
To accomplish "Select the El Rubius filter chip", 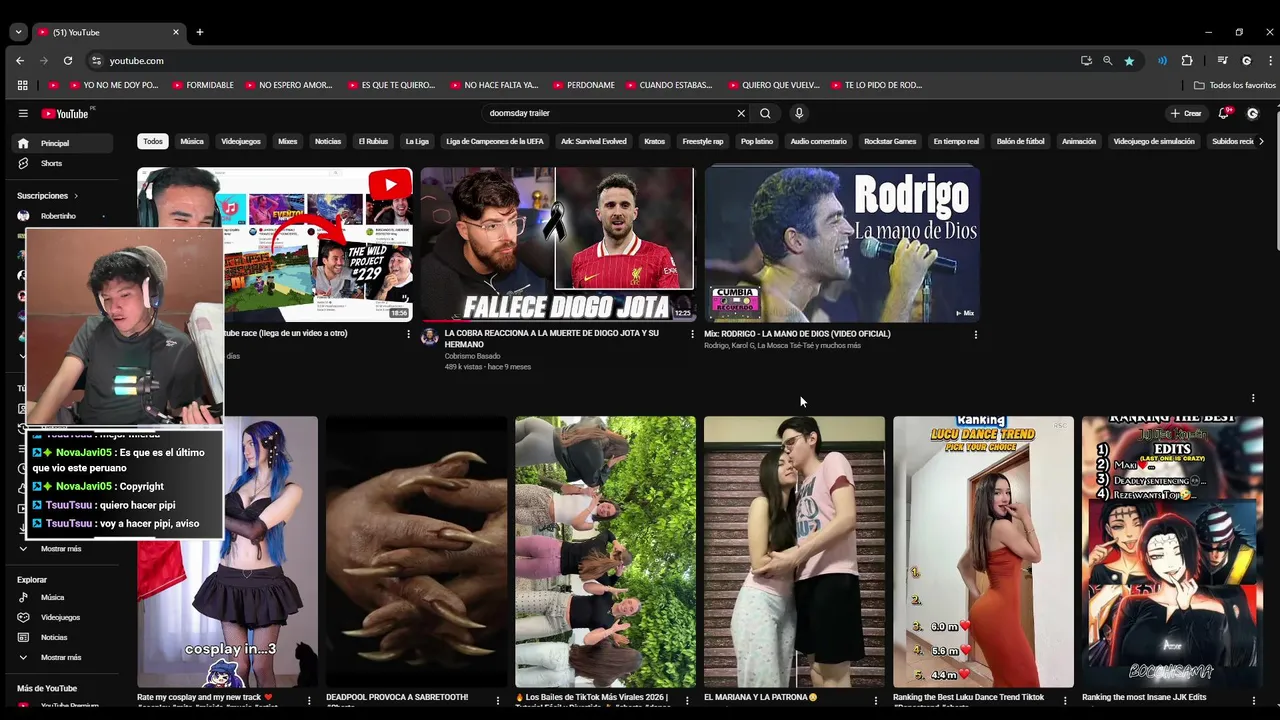I will click(373, 141).
